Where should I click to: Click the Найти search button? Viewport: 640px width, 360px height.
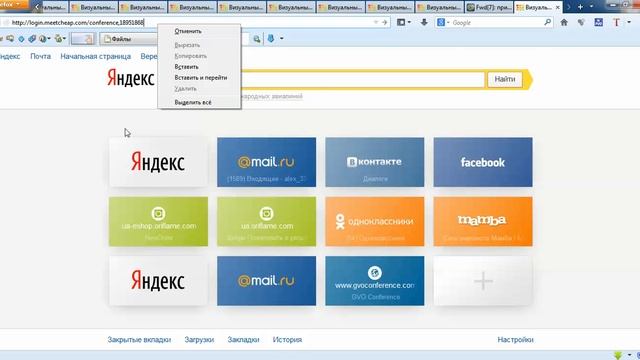coord(504,79)
